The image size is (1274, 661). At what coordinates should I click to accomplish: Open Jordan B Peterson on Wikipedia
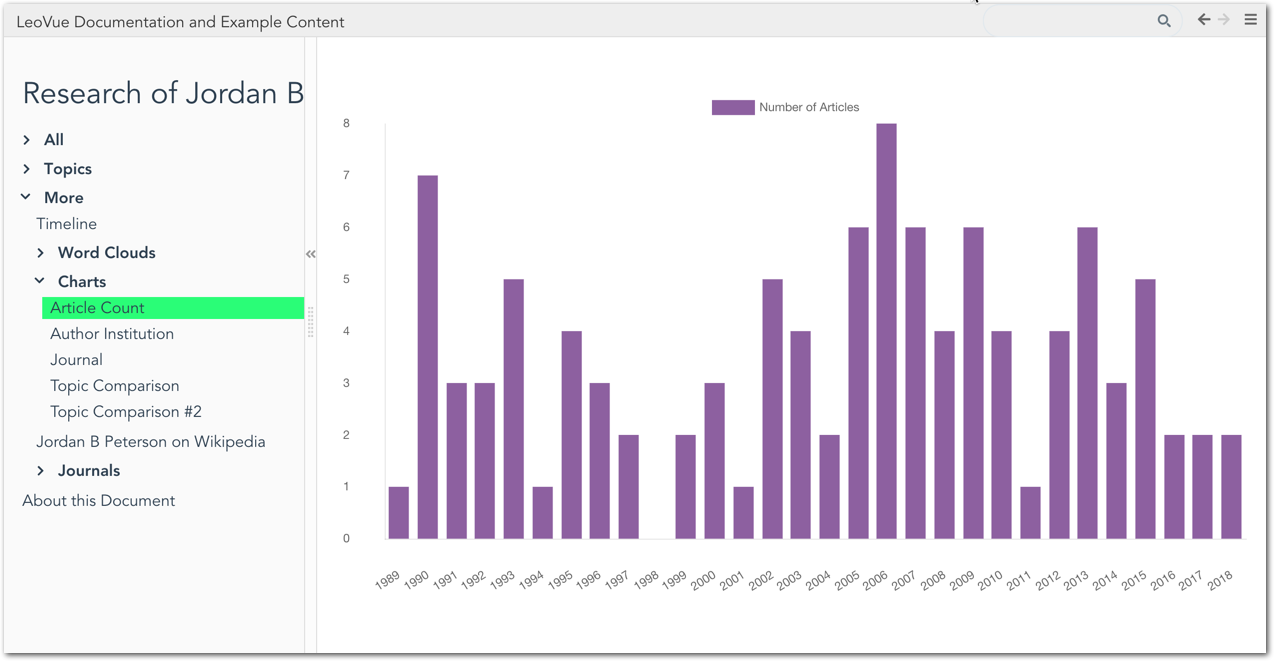(x=150, y=442)
